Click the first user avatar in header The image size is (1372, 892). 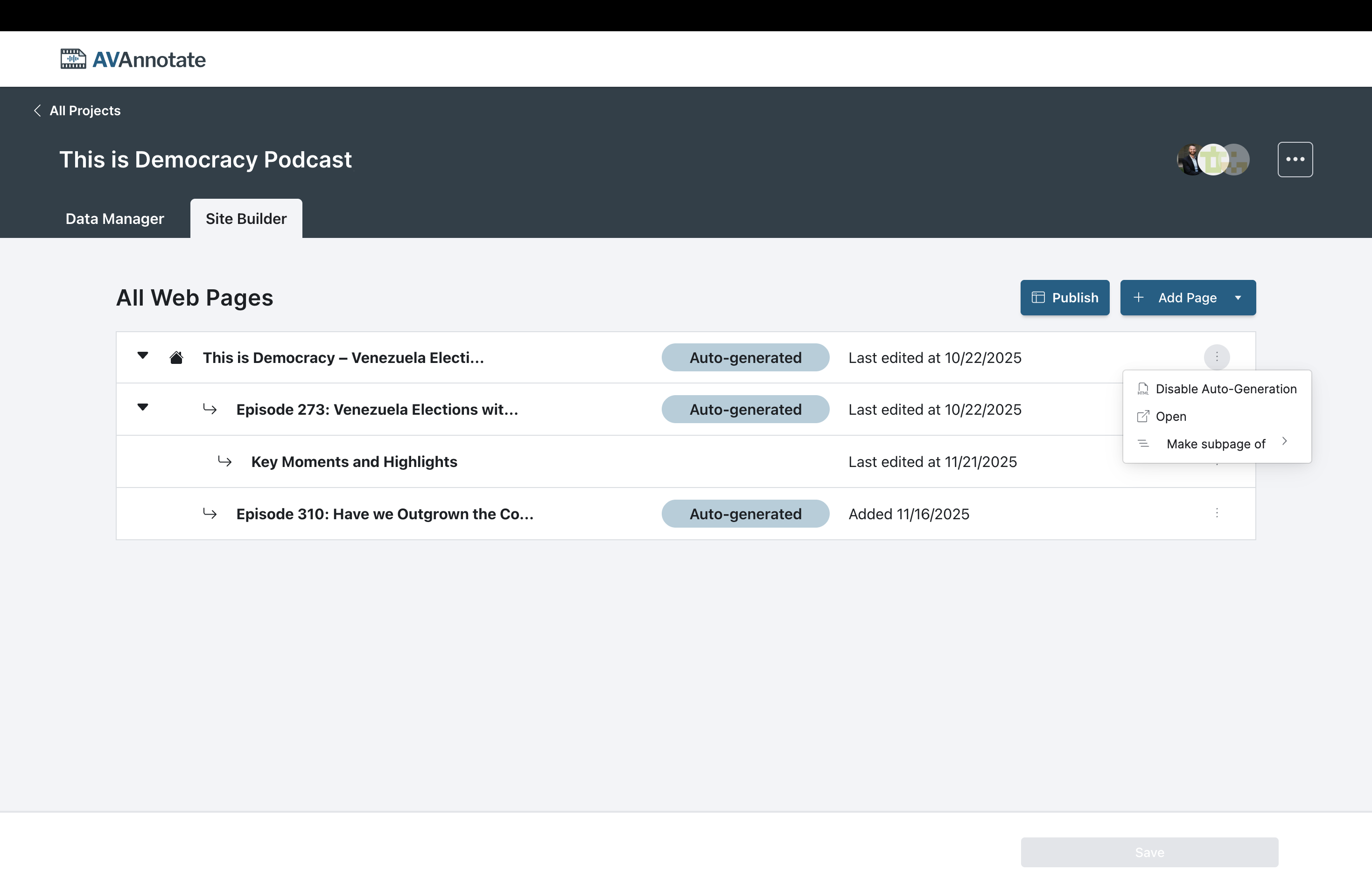point(1189,160)
